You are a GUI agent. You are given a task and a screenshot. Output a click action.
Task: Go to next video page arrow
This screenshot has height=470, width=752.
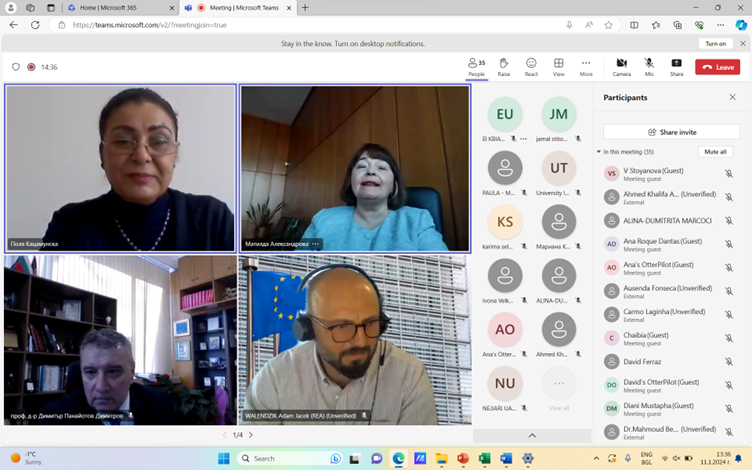[x=251, y=435]
